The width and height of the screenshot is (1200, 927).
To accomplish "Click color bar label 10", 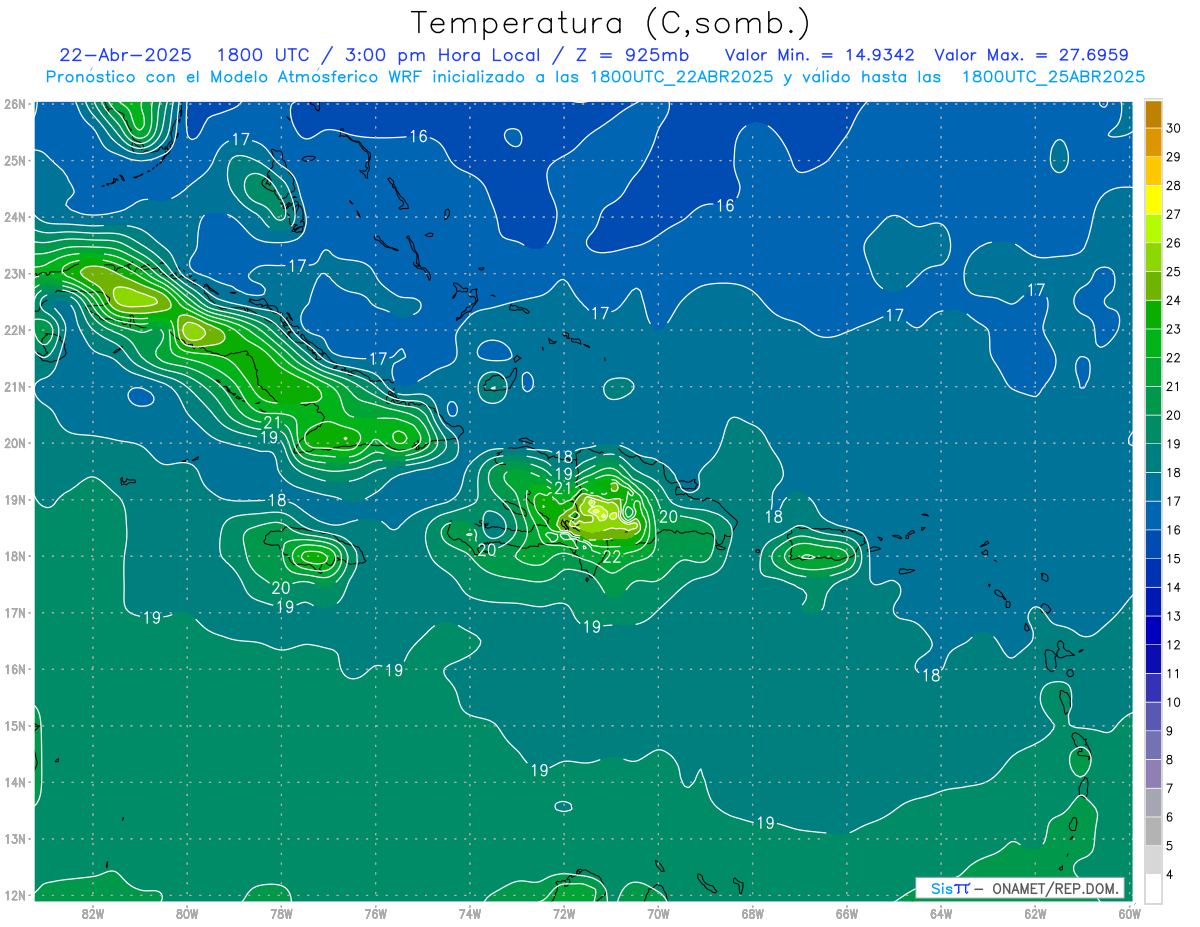I will pyautogui.click(x=1173, y=702).
